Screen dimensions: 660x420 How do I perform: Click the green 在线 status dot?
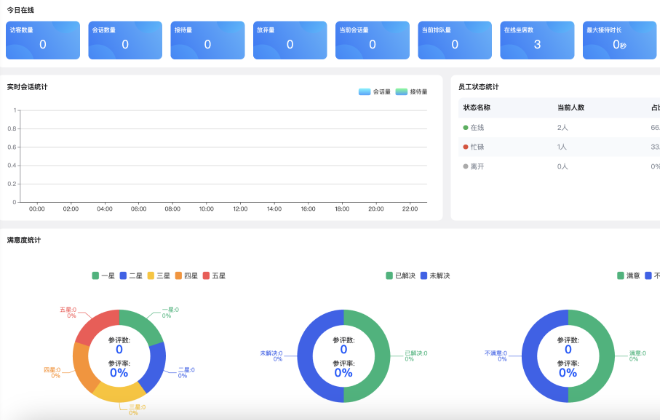(466, 128)
